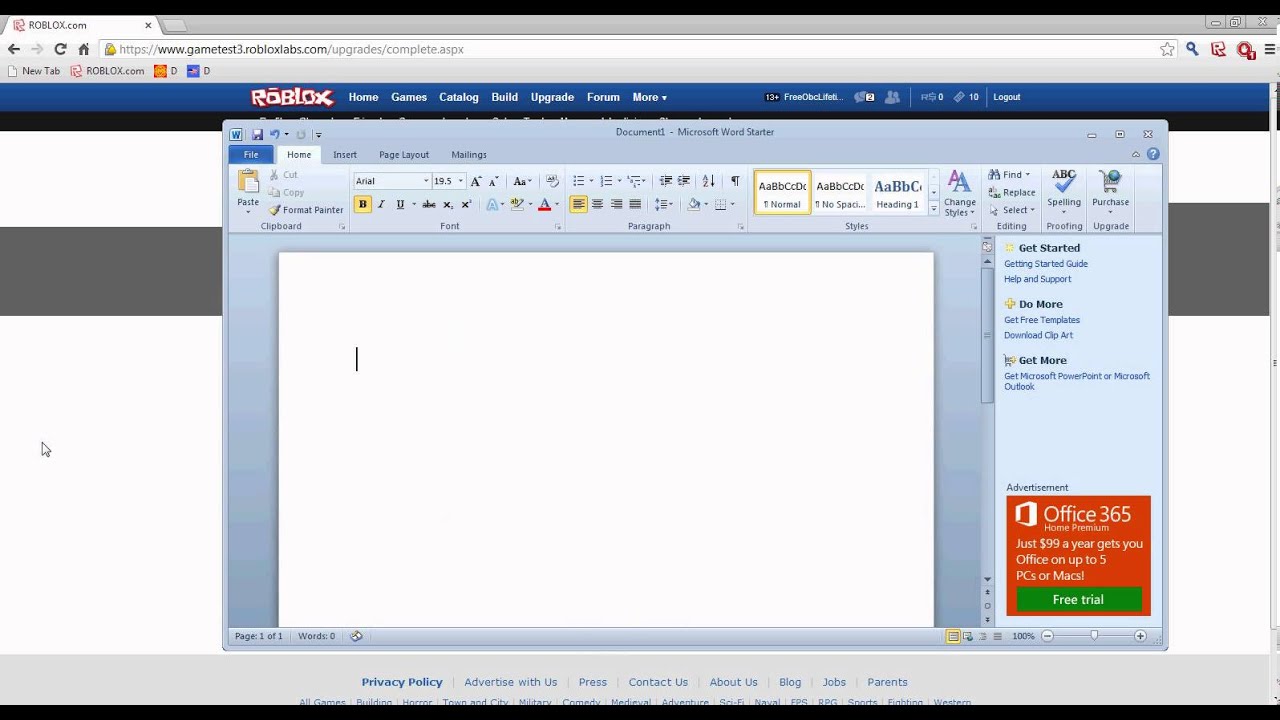Click the Chrome home icon

[84, 49]
